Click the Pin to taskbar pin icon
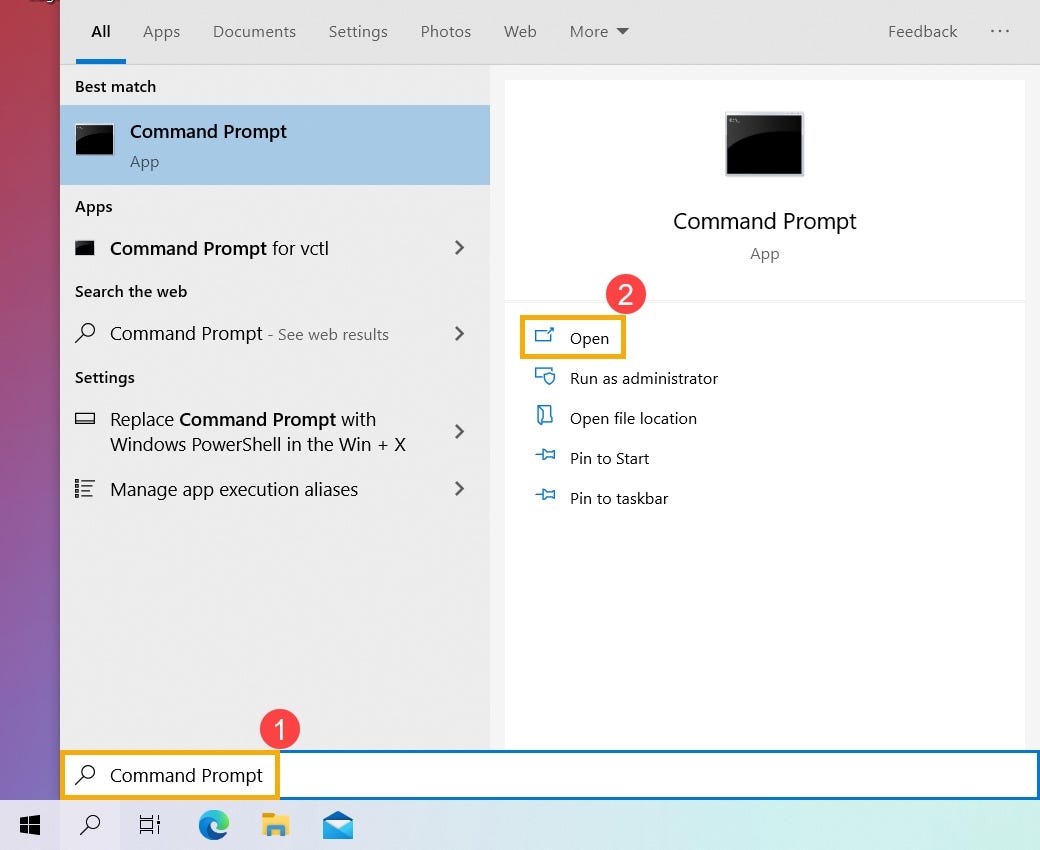Screen dimensions: 1040x850 point(545,495)
